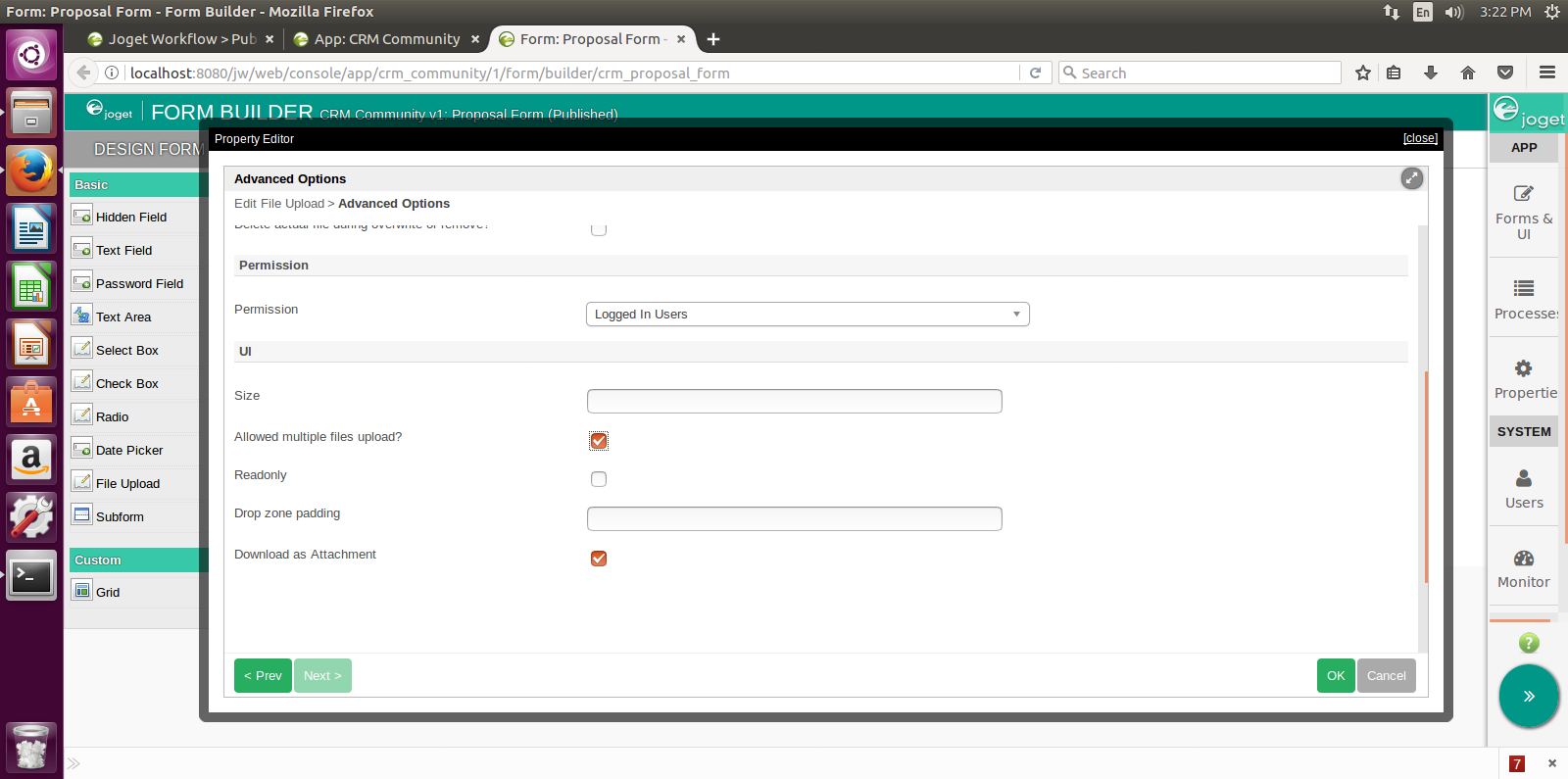
Task: Cancel the Property Editor dialog
Action: coord(1387,675)
